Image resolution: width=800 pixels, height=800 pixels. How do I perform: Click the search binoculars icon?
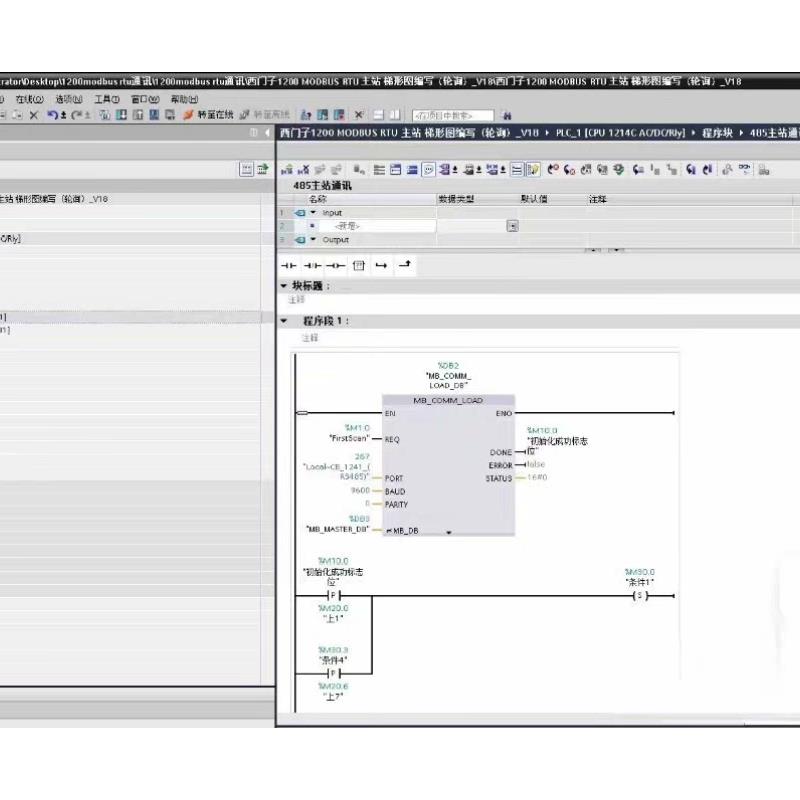pos(507,115)
